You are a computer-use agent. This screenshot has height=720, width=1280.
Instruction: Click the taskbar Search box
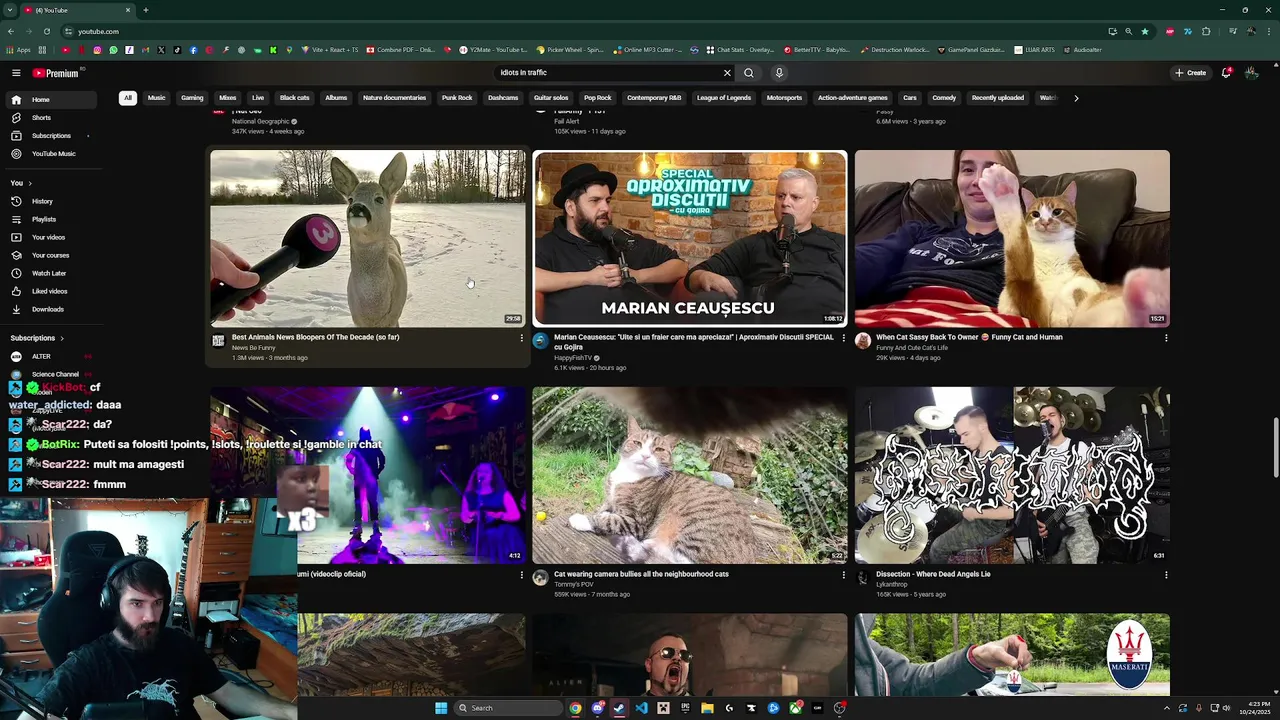509,708
